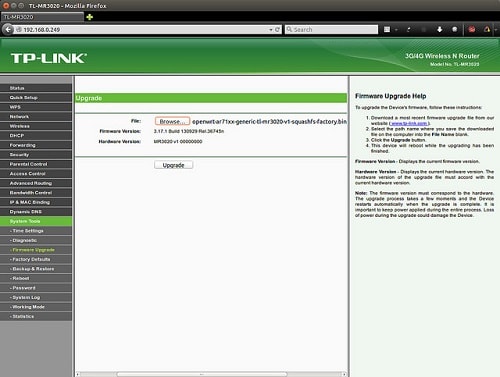
Task: Click the firmware version value 3.17.1
Action: pyautogui.click(x=189, y=131)
